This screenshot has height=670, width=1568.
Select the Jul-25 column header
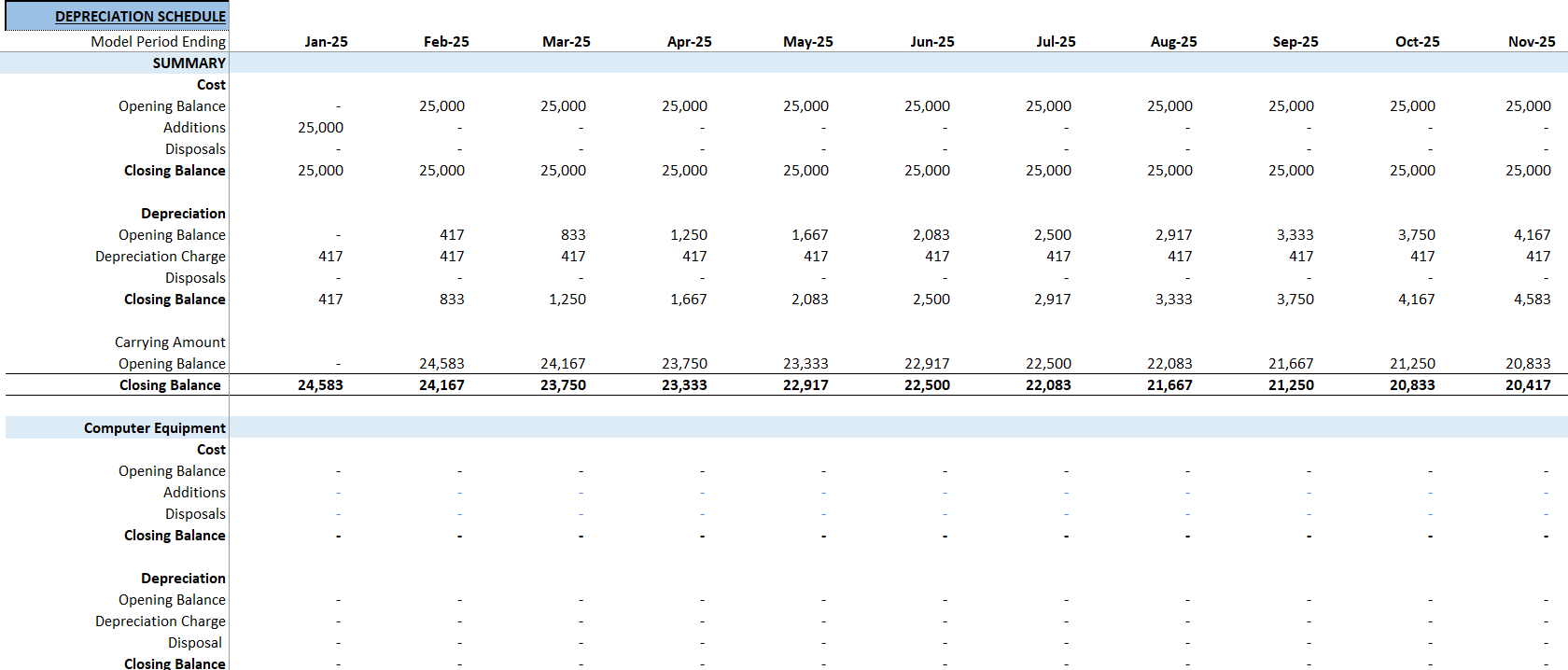[1056, 42]
